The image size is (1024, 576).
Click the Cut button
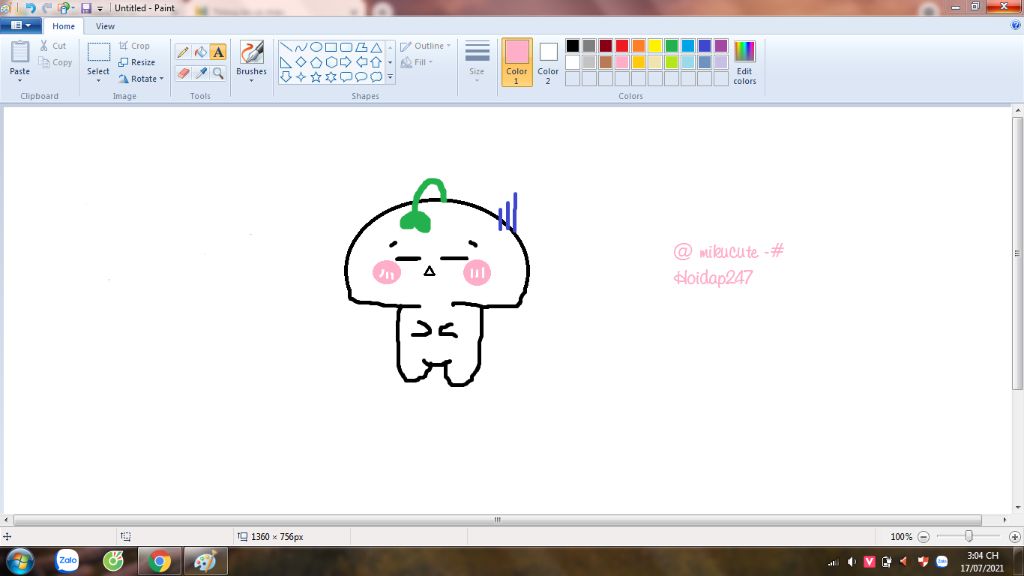(x=53, y=46)
